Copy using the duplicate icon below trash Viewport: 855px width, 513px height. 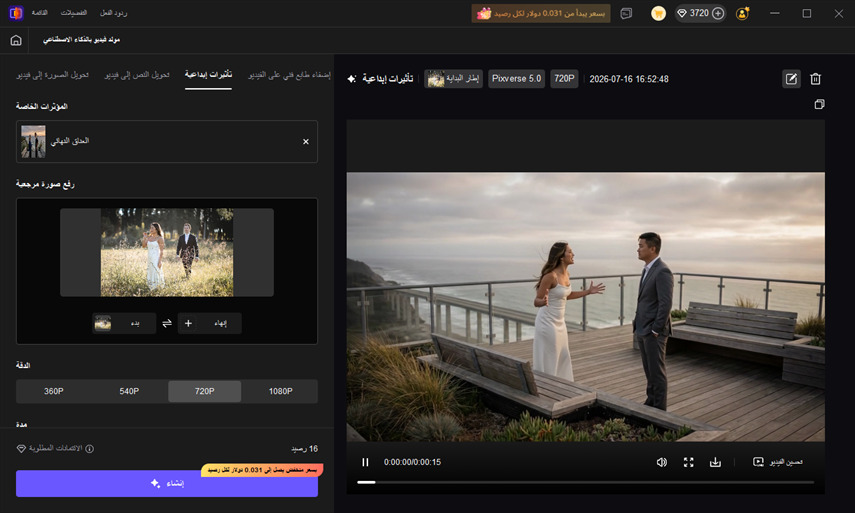point(819,104)
